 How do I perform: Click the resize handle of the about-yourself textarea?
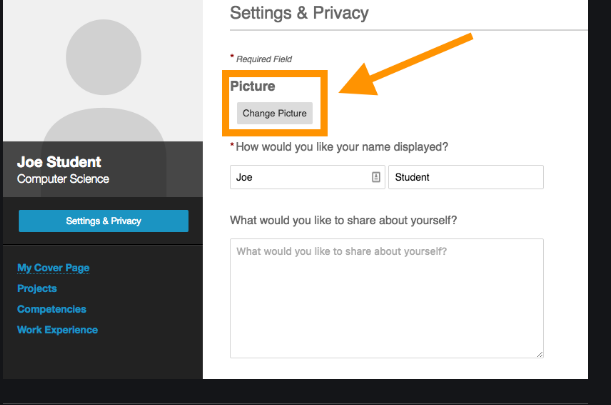(540, 353)
